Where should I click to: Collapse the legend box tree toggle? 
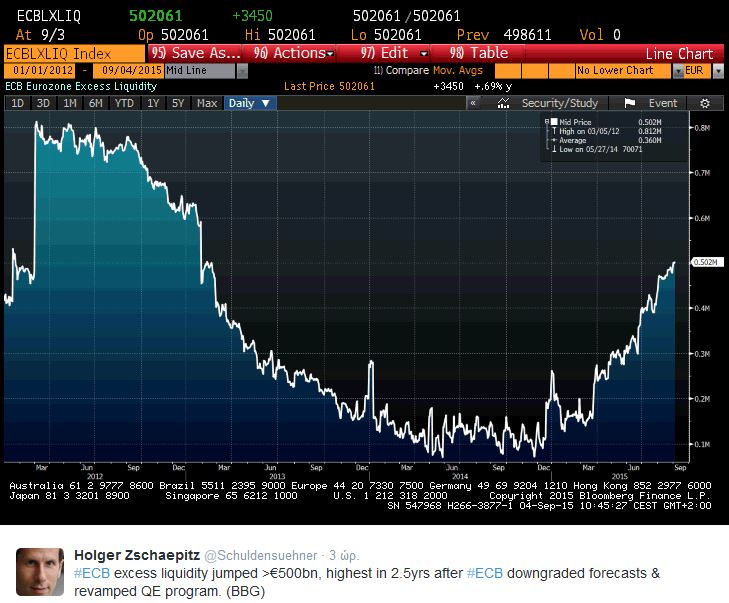(545, 121)
